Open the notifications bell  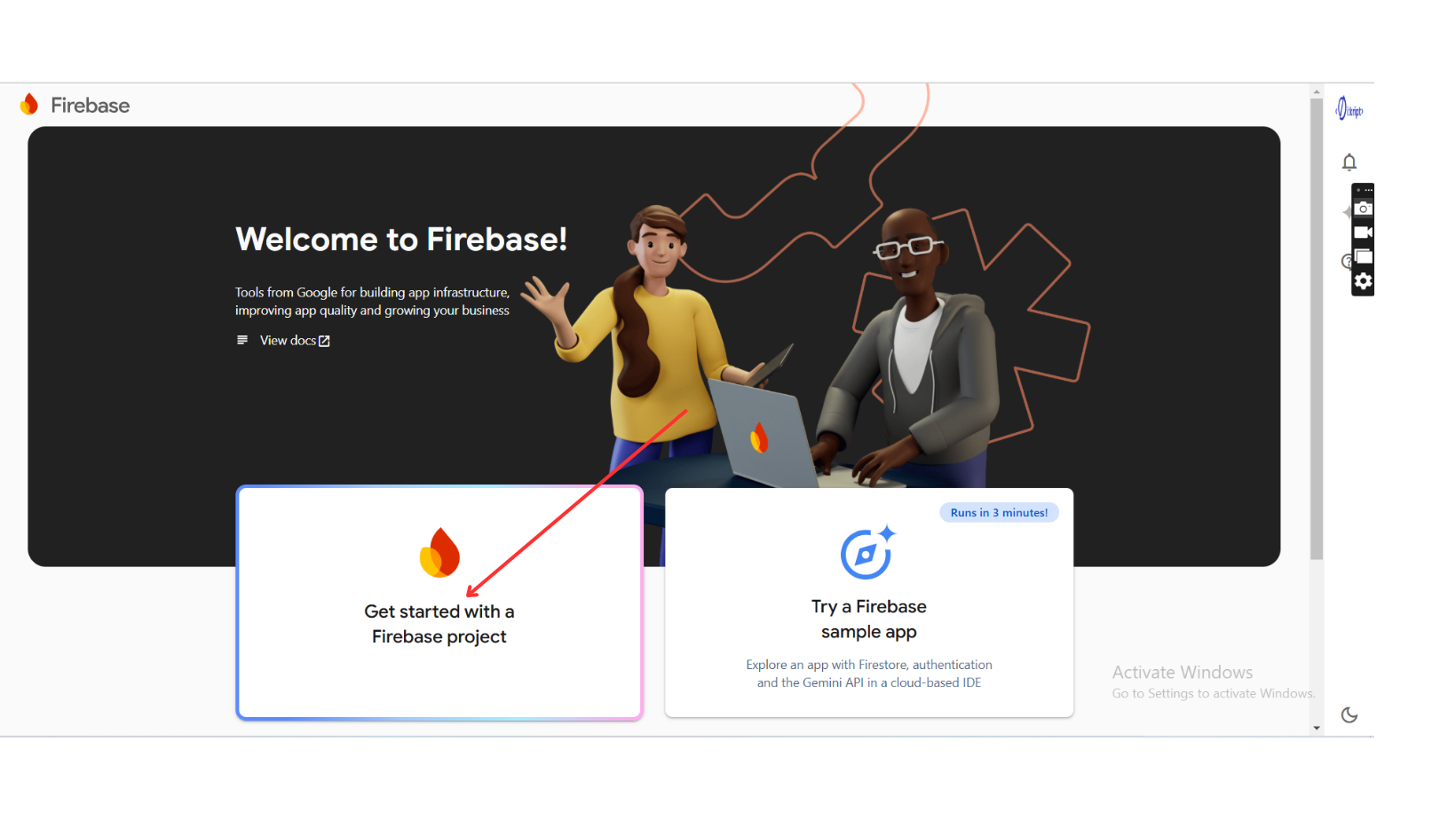pyautogui.click(x=1349, y=162)
